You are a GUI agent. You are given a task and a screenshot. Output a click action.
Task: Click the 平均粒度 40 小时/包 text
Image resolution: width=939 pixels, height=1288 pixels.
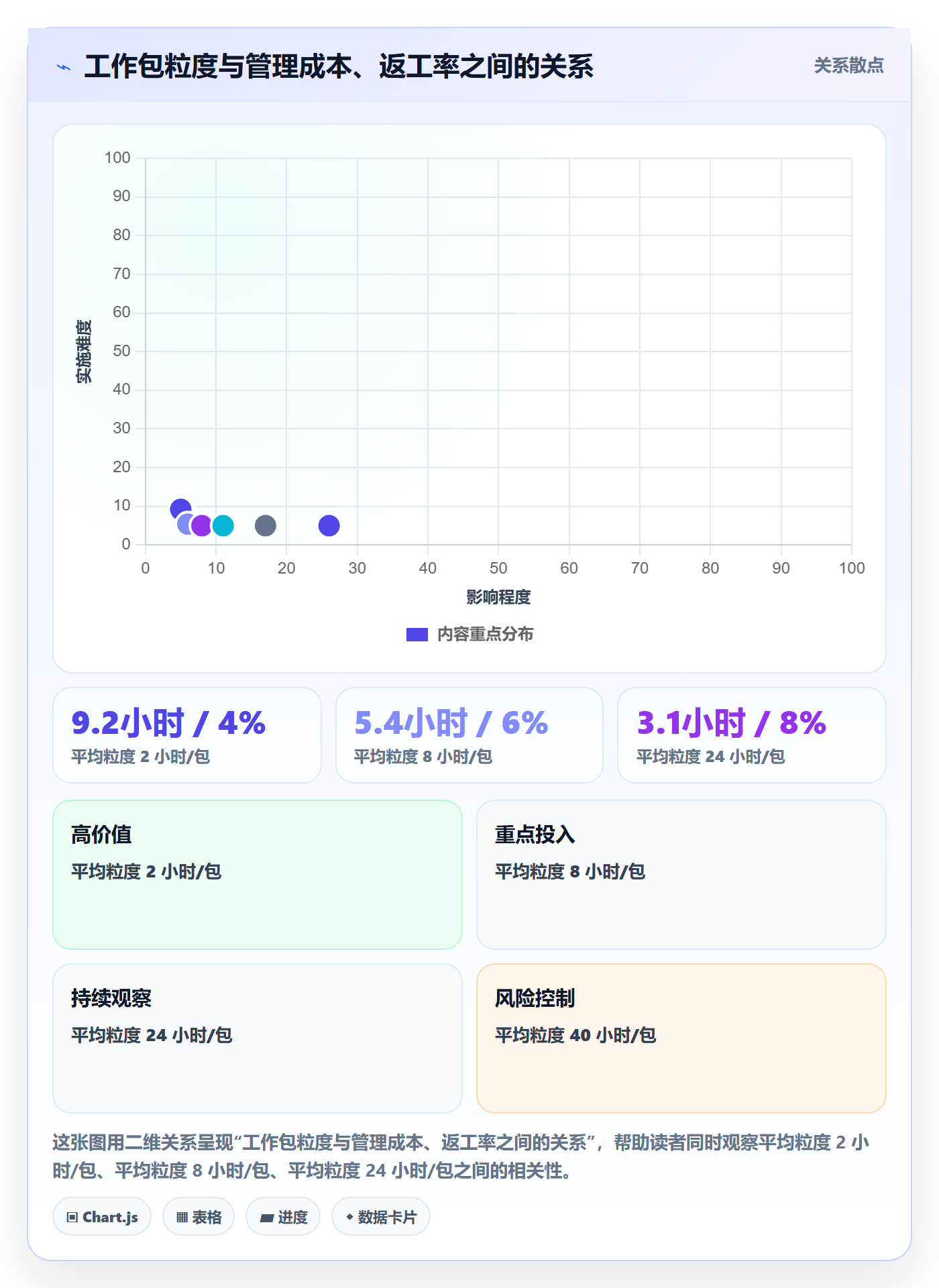point(575,1035)
